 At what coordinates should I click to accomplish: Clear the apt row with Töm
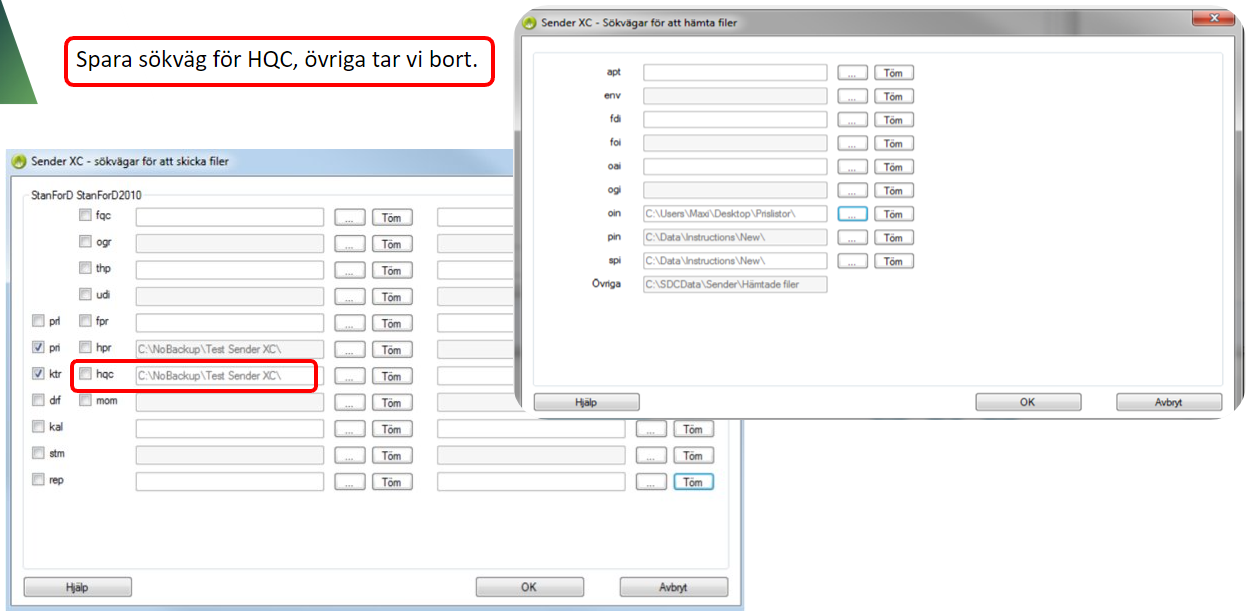pyautogui.click(x=894, y=73)
